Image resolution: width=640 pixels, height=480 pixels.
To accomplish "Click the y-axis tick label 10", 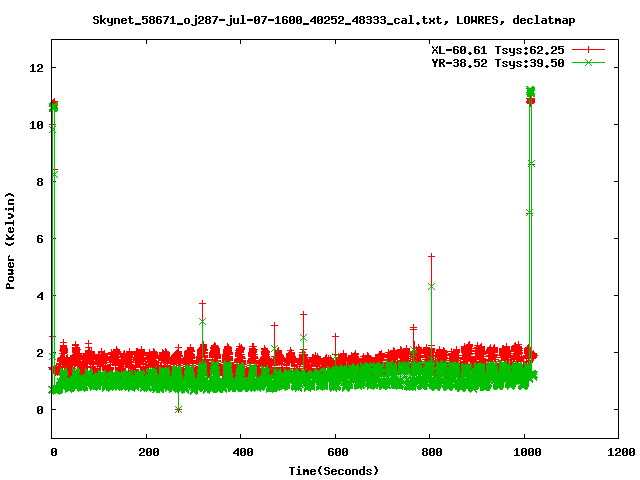I will point(36,125).
